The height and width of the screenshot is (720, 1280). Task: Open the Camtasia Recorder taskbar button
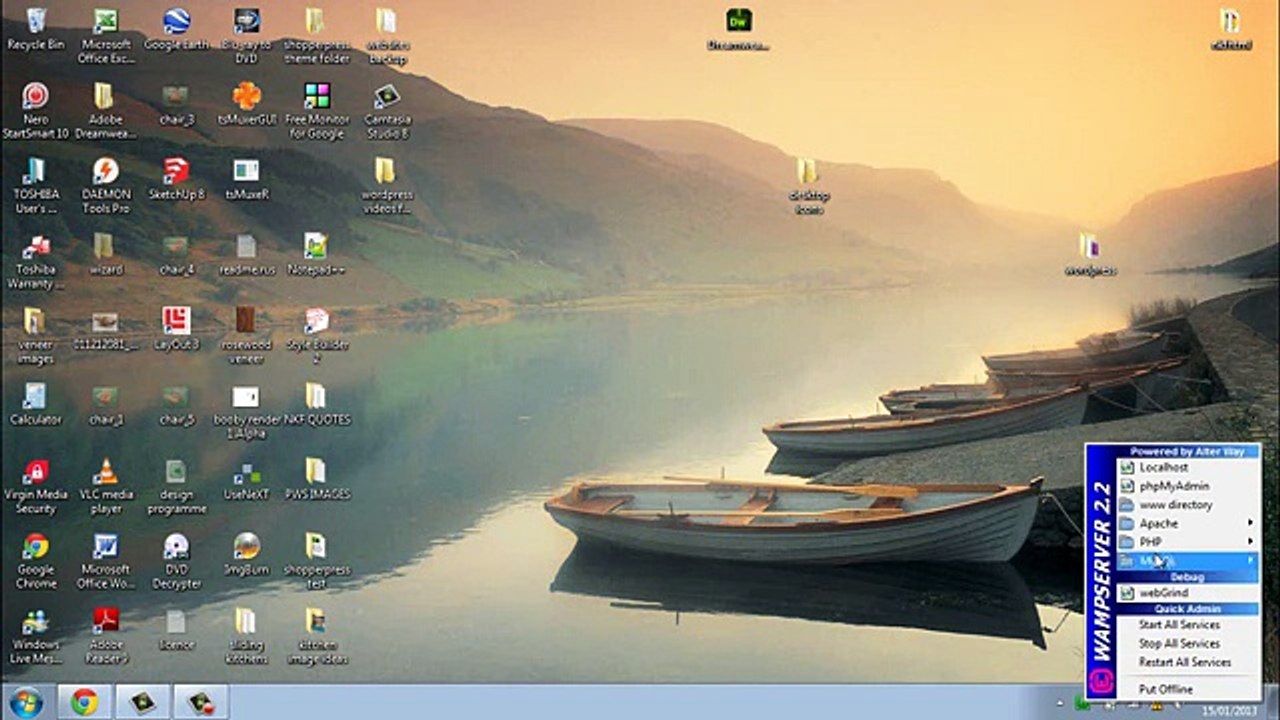point(200,702)
